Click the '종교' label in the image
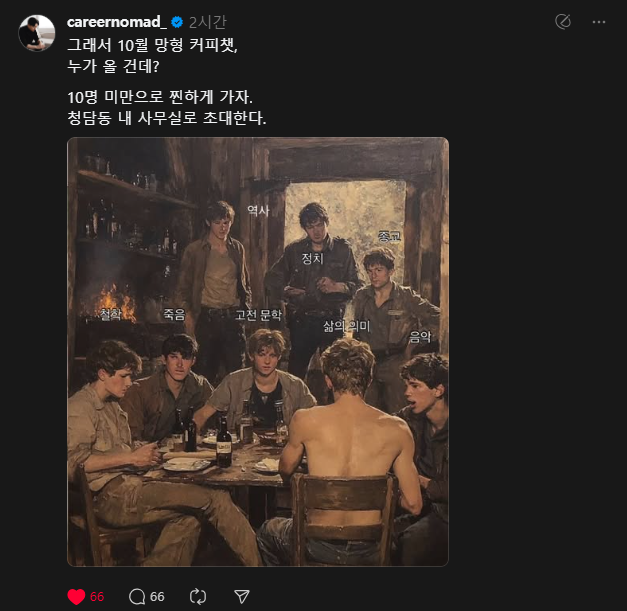 [389, 236]
